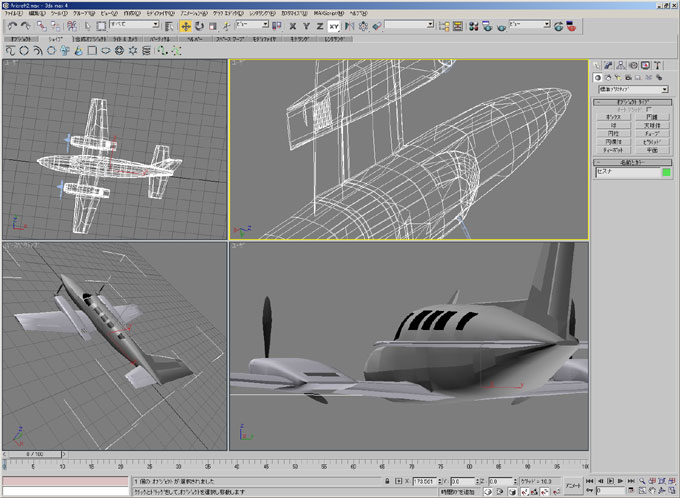The height and width of the screenshot is (498, 680).
Task: Play the animation
Action: (610, 481)
